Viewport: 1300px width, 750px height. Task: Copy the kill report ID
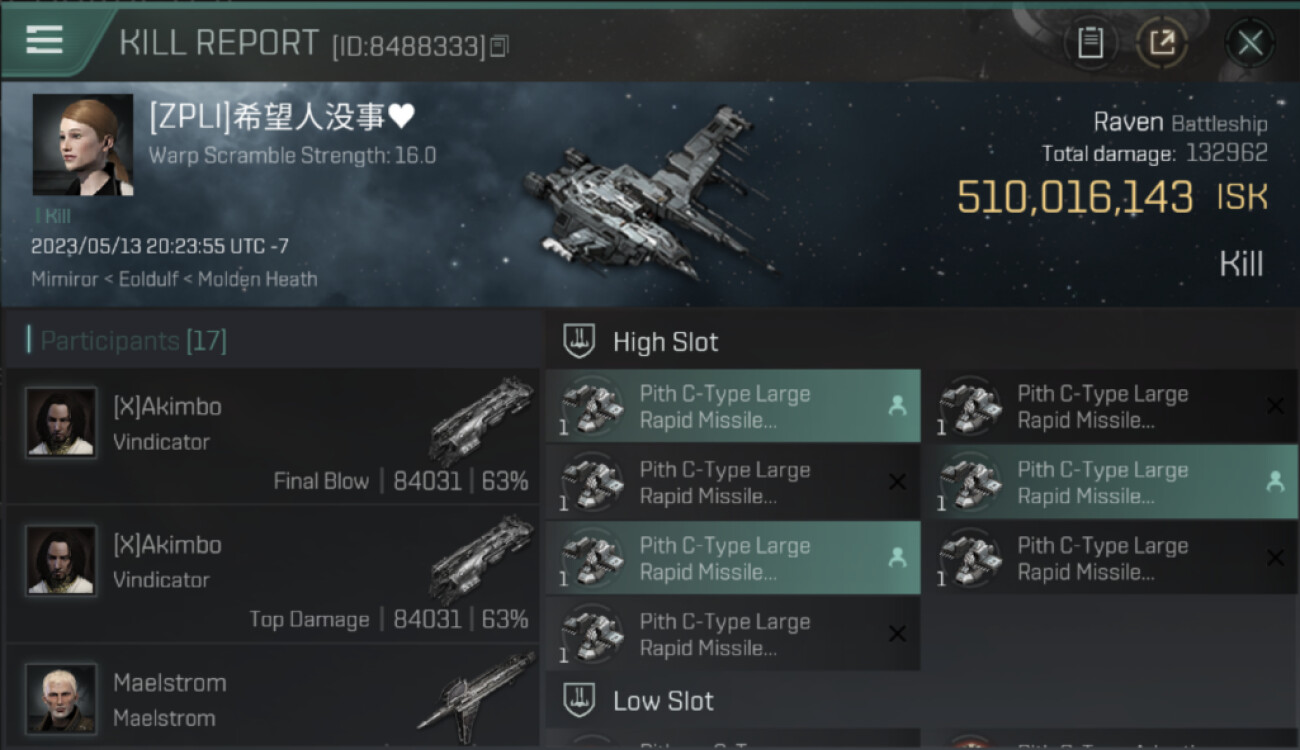(499, 45)
